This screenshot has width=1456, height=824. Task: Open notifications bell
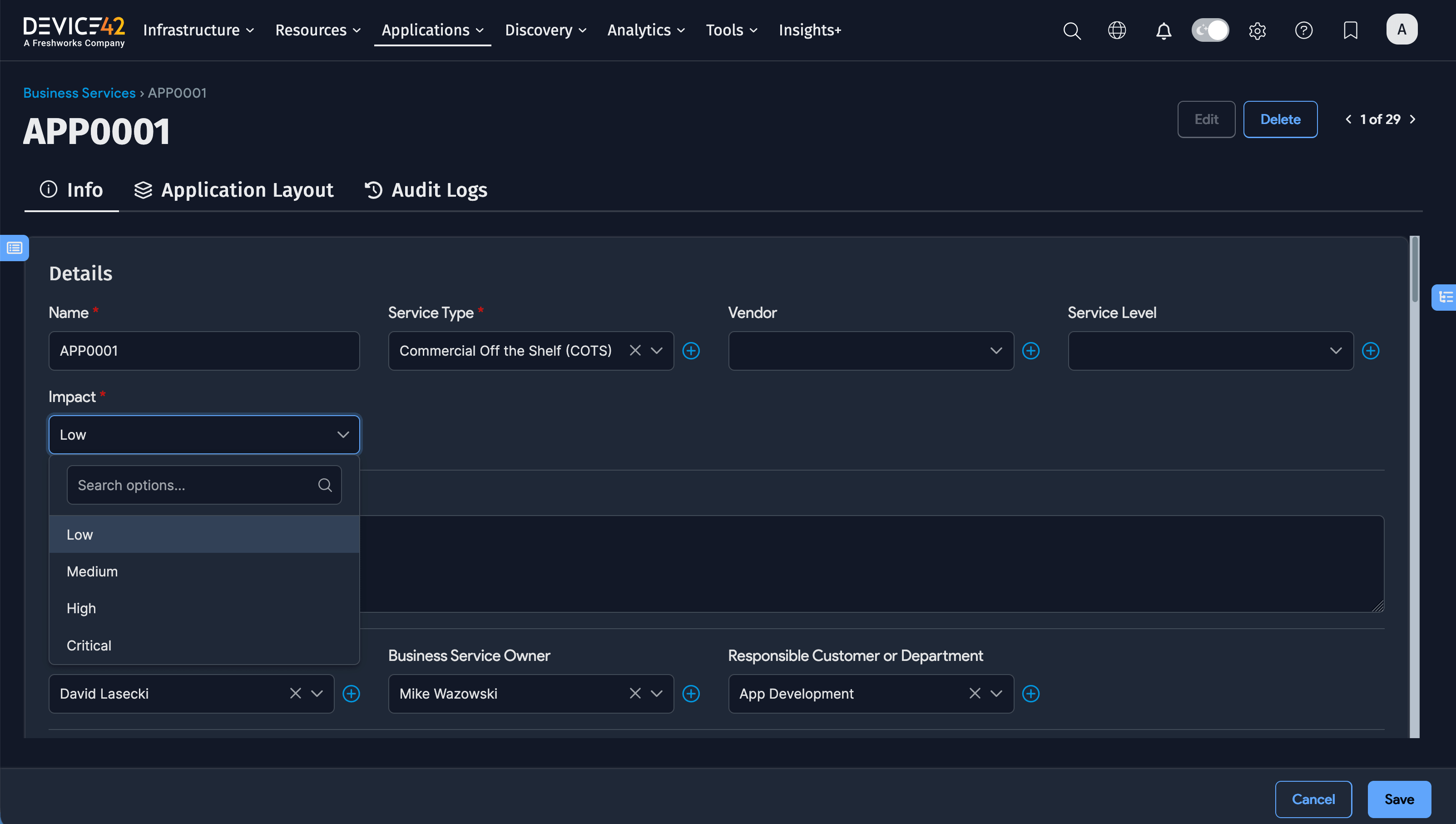(x=1163, y=30)
